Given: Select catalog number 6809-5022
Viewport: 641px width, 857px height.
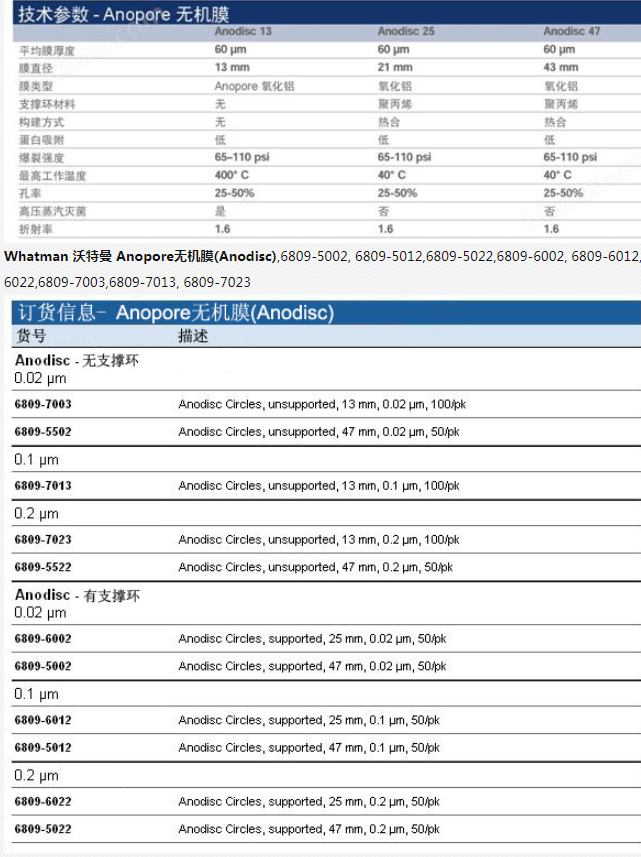Looking at the screenshot, I should (43, 829).
